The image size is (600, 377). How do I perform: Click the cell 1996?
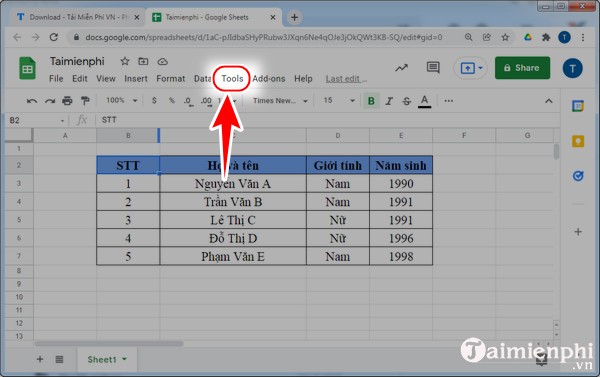click(401, 238)
